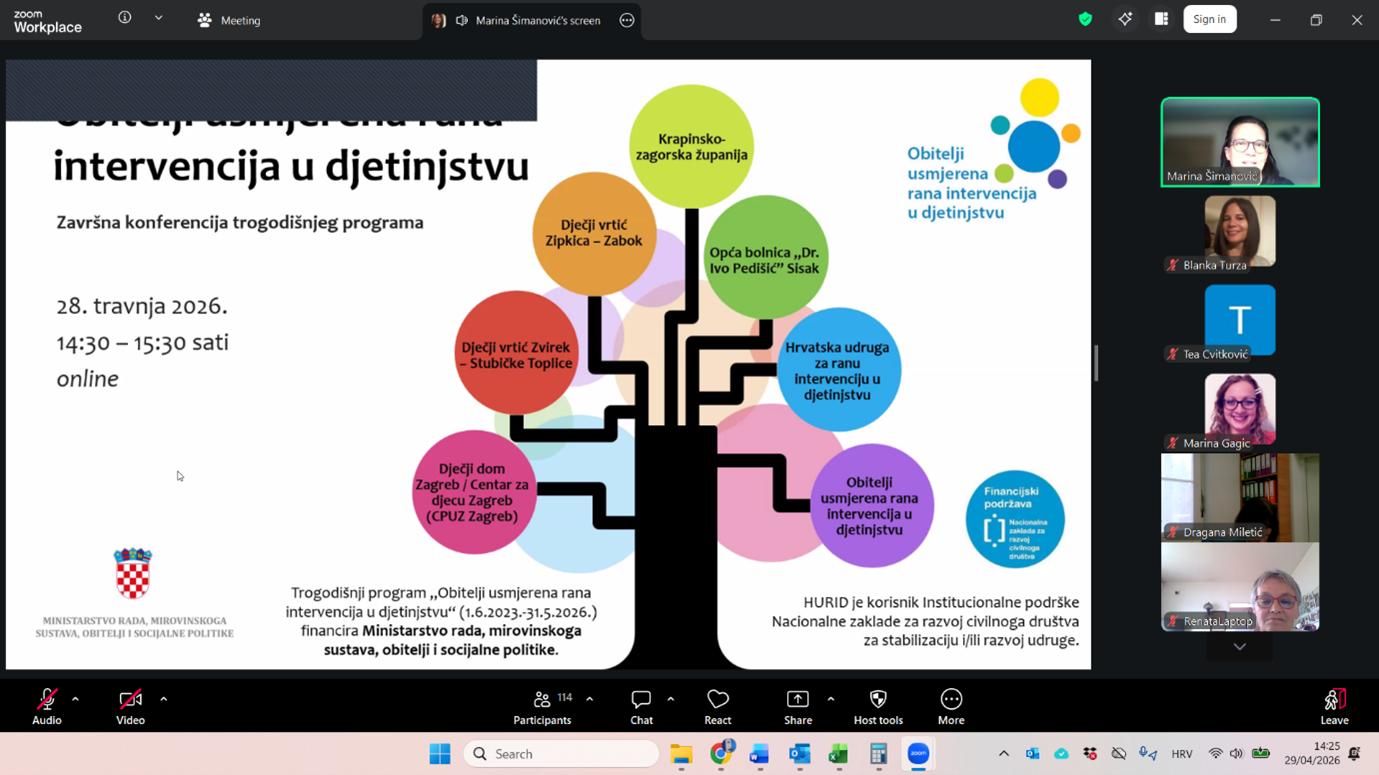Image resolution: width=1379 pixels, height=775 pixels.
Task: Expand video options arrow next to Video
Action: click(163, 699)
